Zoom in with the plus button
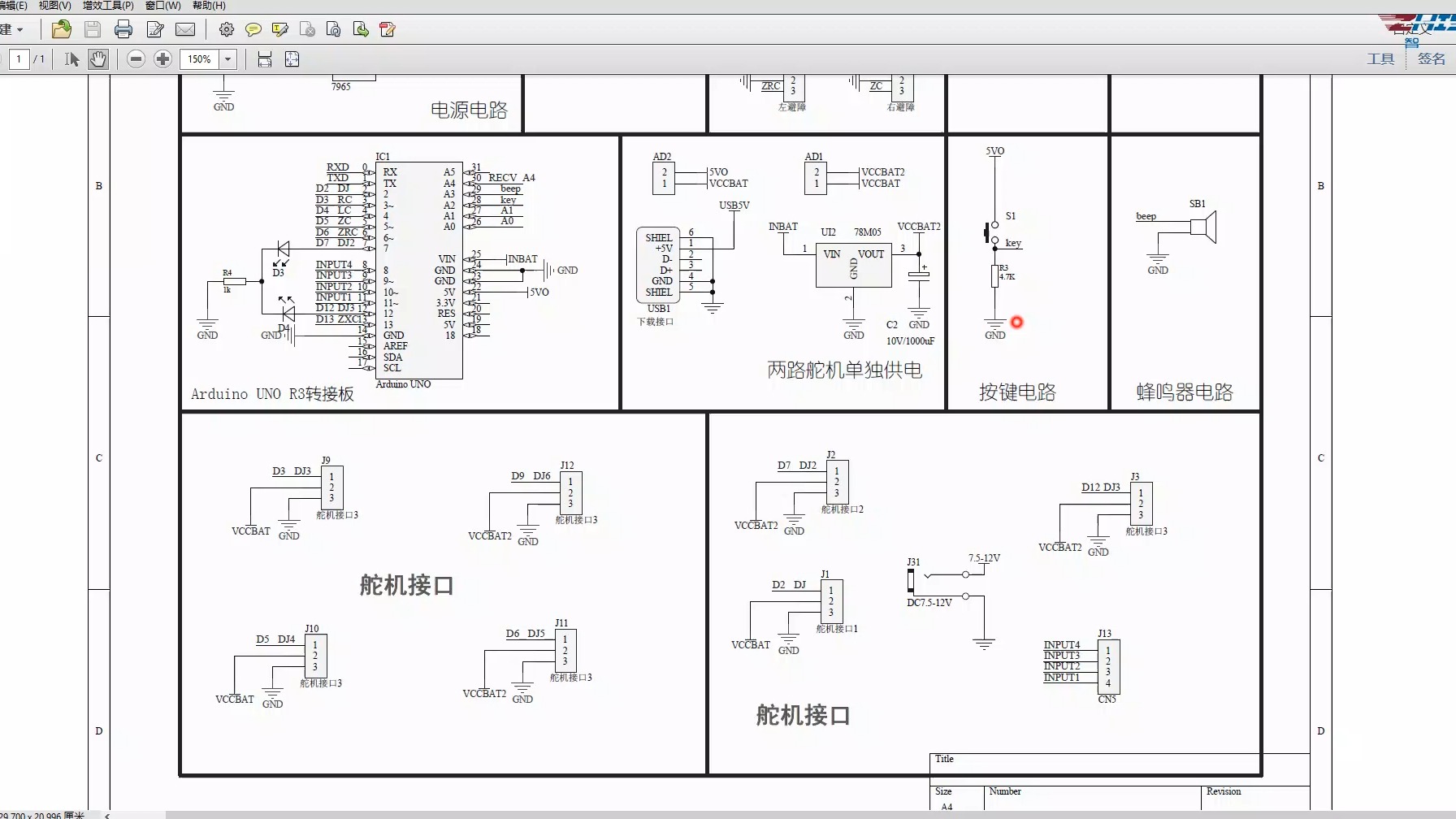 coord(162,59)
